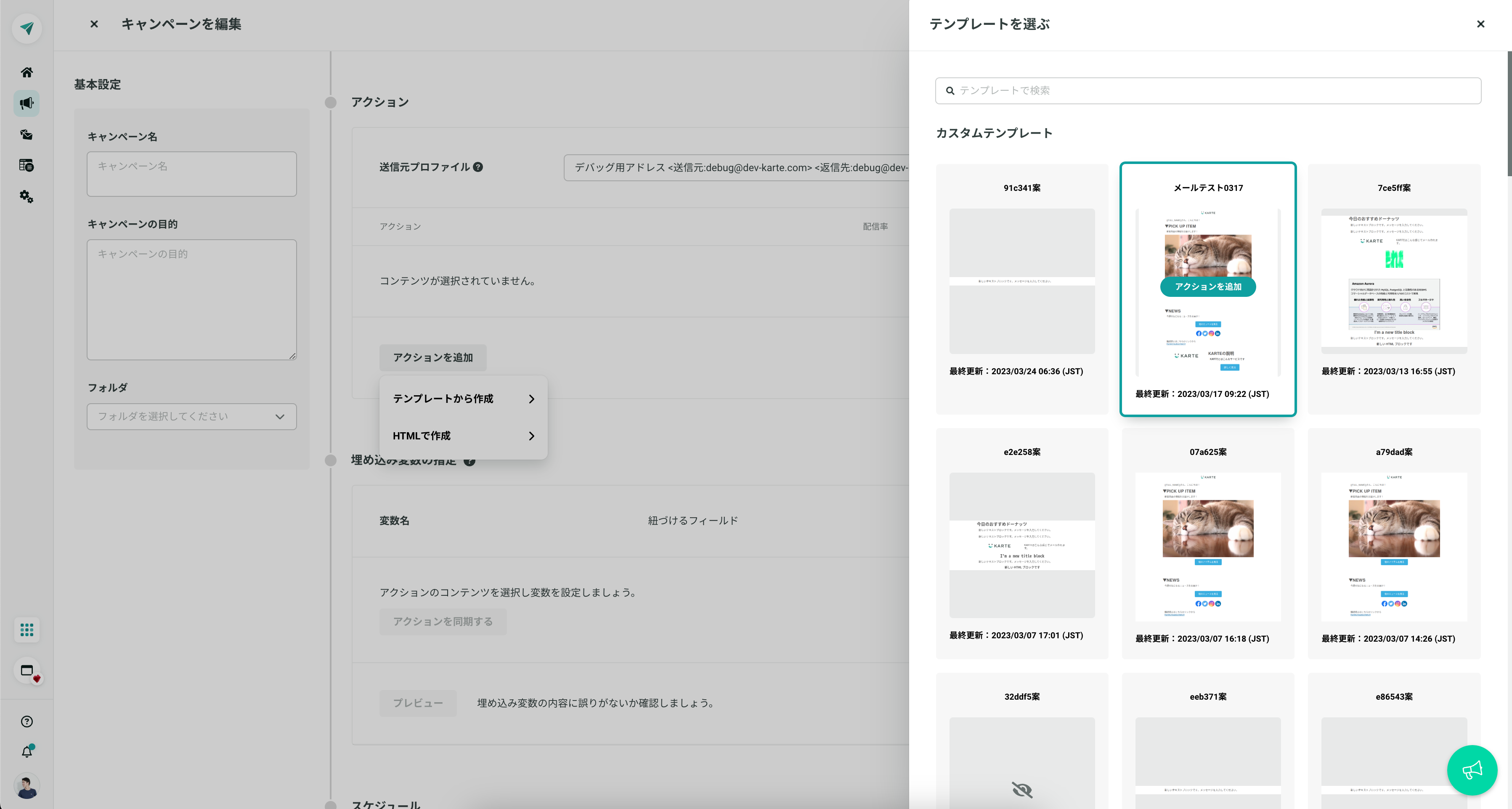Select the e86543案 template card

[x=1394, y=742]
